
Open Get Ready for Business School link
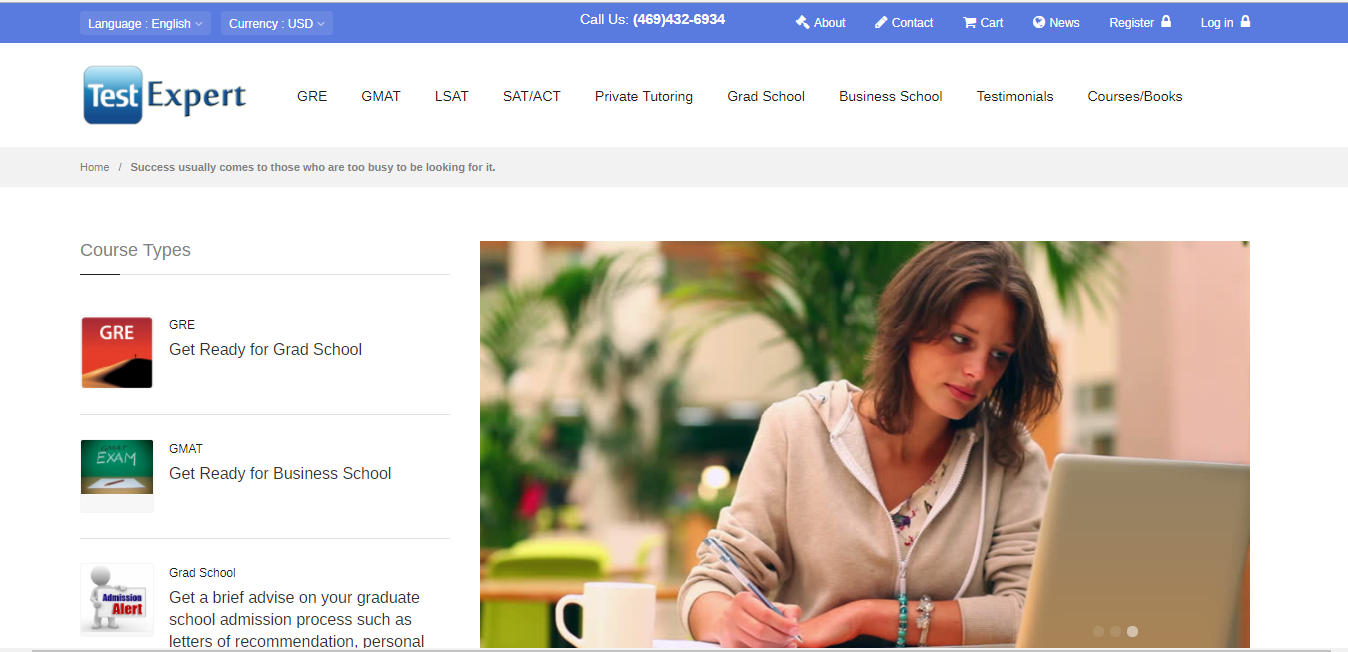[280, 473]
